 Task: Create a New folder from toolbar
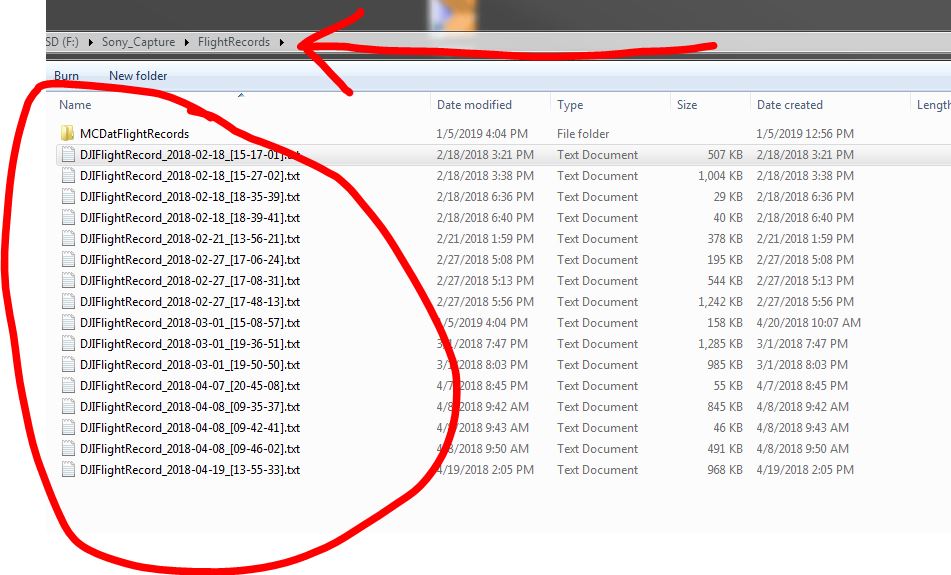[x=138, y=76]
